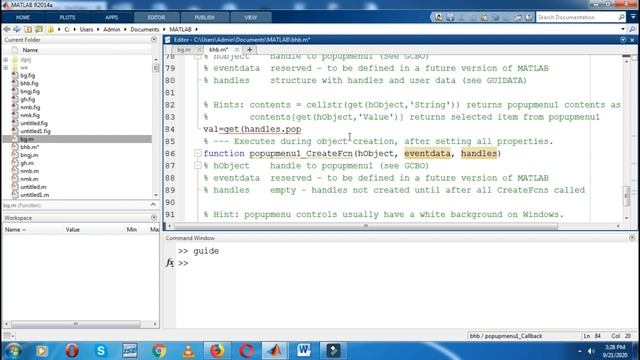Select Documents in the folder path
The height and width of the screenshot is (360, 640).
[x=144, y=29]
